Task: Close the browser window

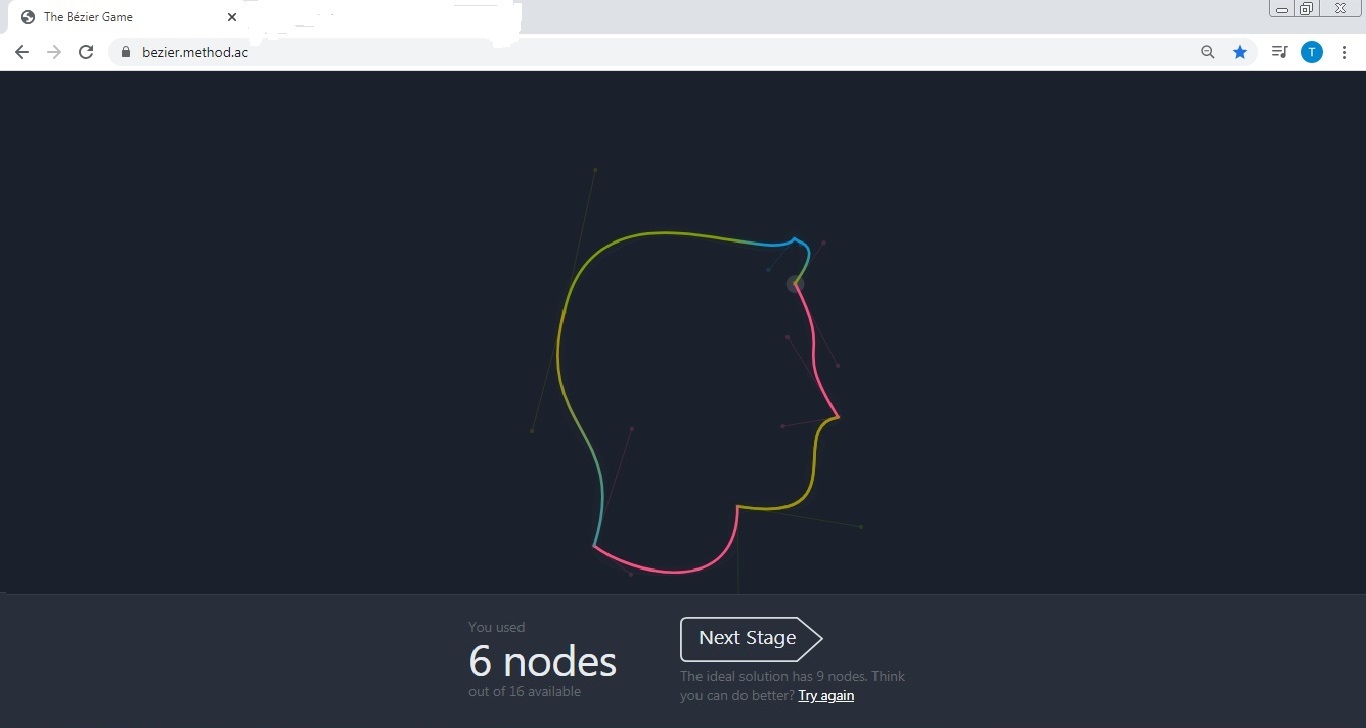Action: tap(1340, 9)
